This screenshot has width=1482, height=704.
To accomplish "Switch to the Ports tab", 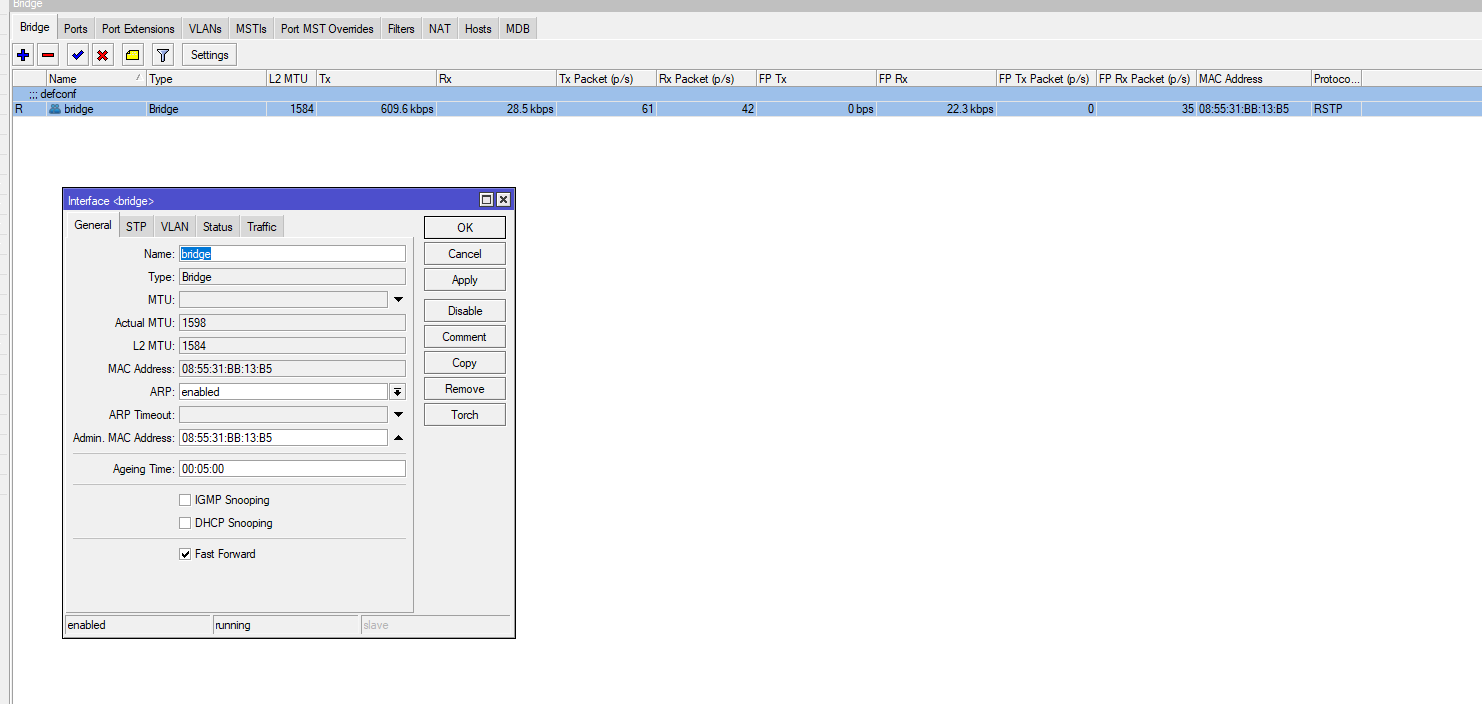I will coord(76,29).
